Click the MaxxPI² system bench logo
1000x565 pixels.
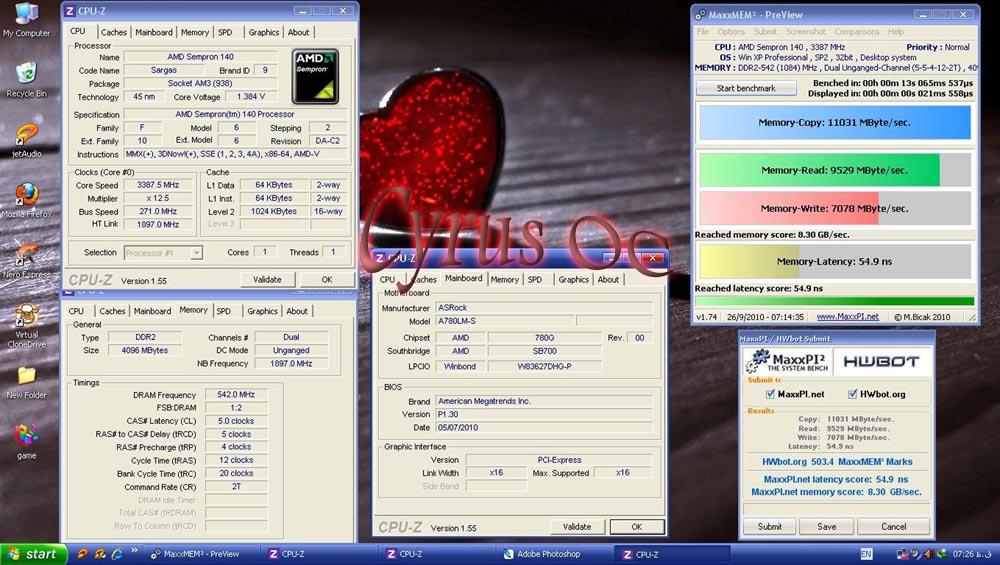pos(786,362)
